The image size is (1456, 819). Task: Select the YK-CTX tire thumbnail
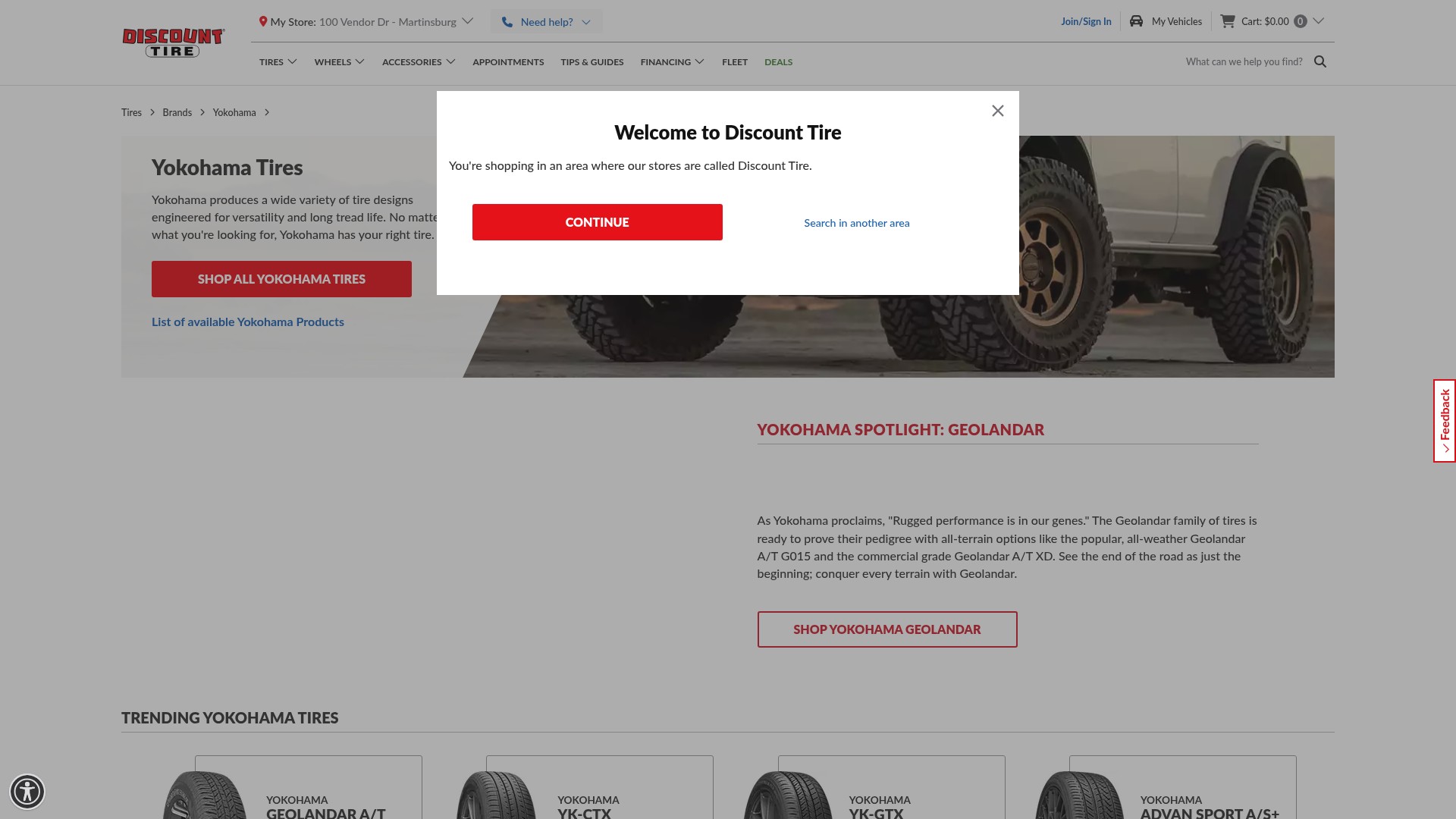(x=496, y=795)
